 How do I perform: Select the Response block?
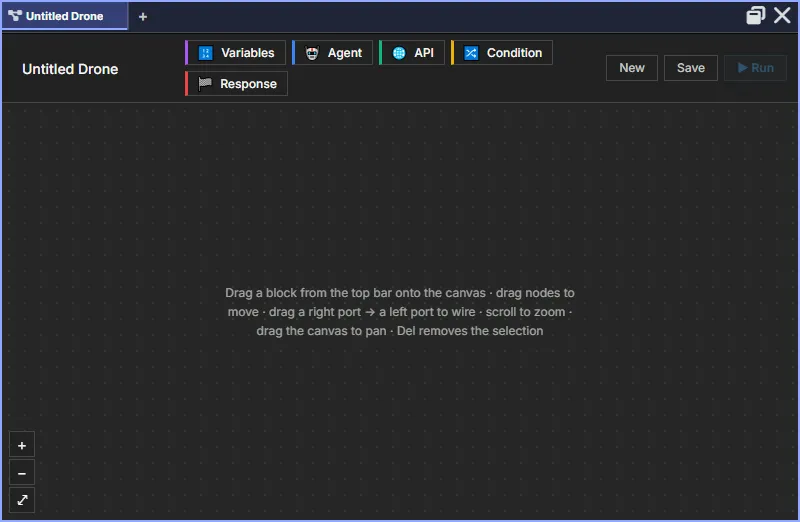(237, 84)
